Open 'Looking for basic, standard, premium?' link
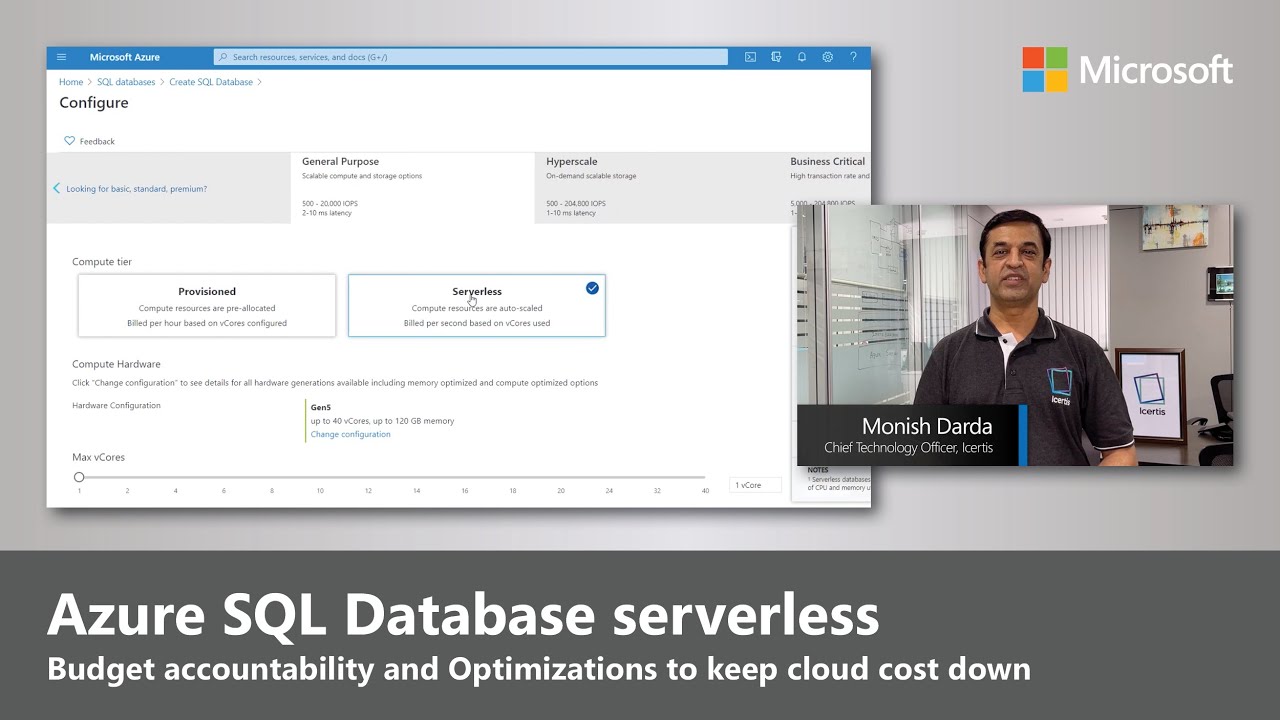 137,189
